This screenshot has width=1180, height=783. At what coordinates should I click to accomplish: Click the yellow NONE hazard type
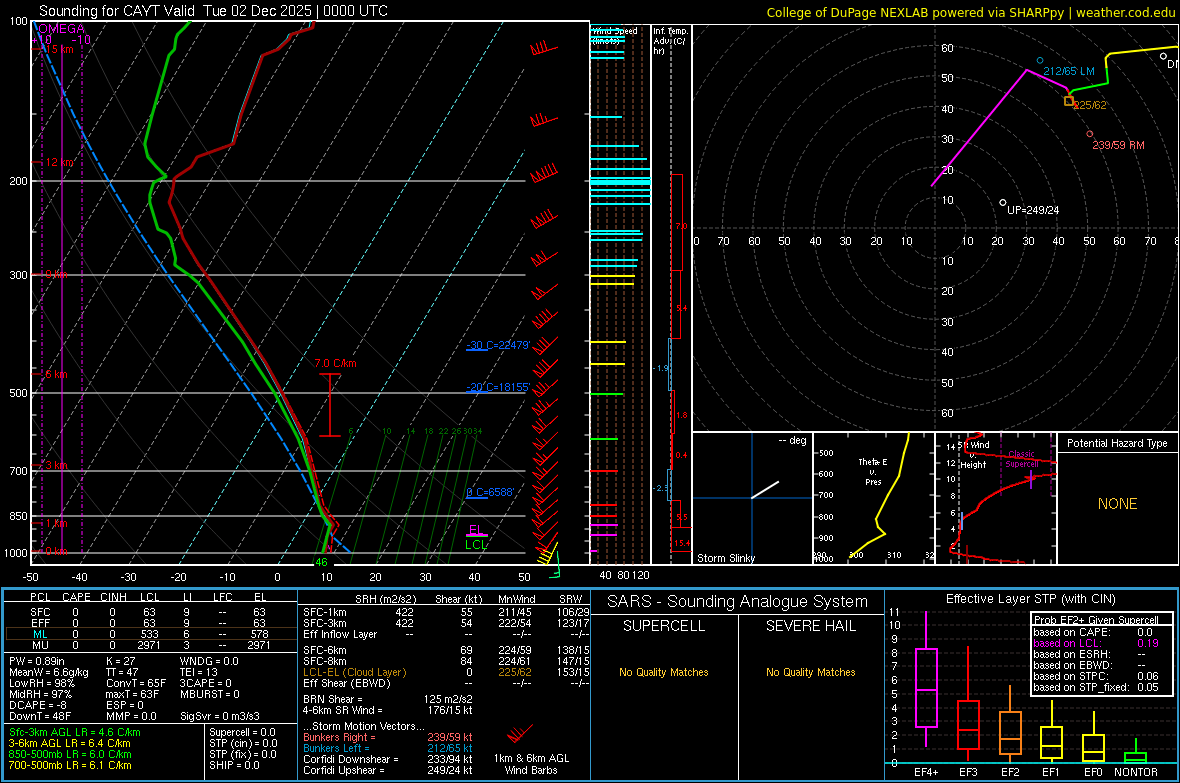click(1117, 504)
